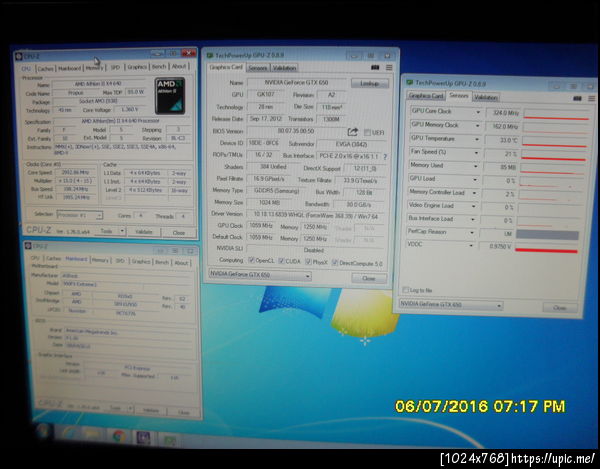Click the PerfCap Reason gray indicator bar
Screen dimensions: 600x469
pos(547,234)
